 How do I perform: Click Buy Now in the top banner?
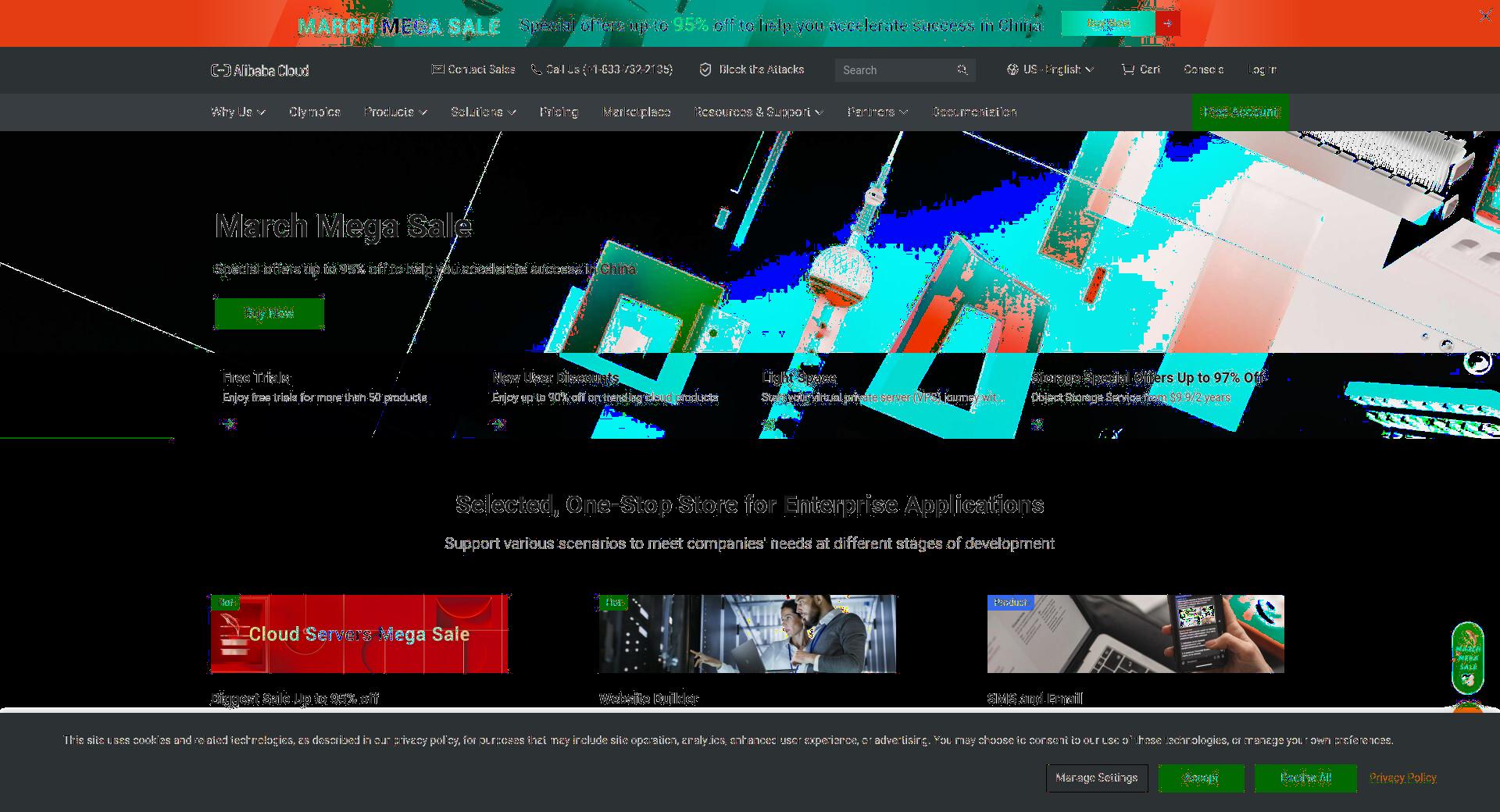tap(1108, 23)
